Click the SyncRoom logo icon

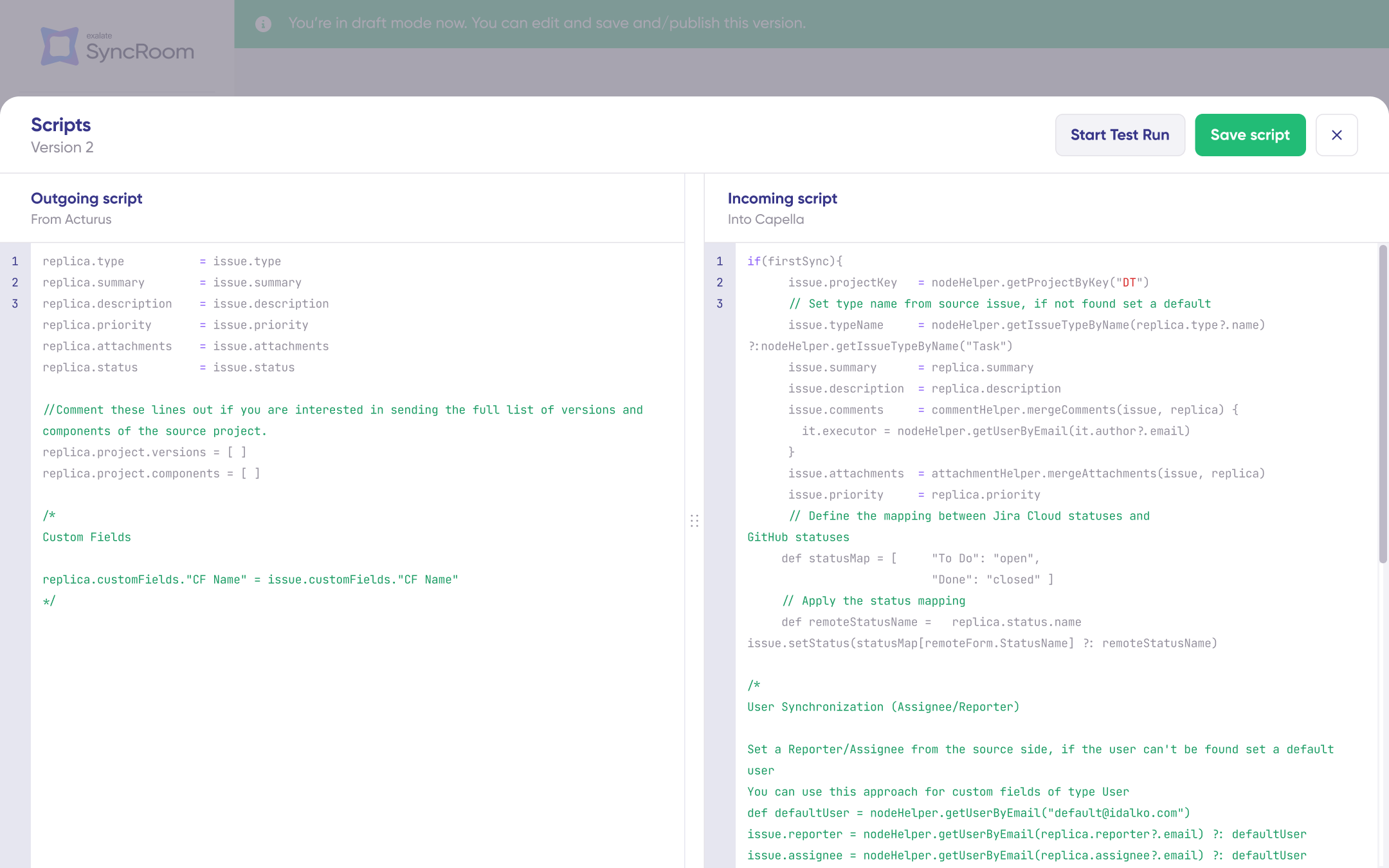point(60,46)
